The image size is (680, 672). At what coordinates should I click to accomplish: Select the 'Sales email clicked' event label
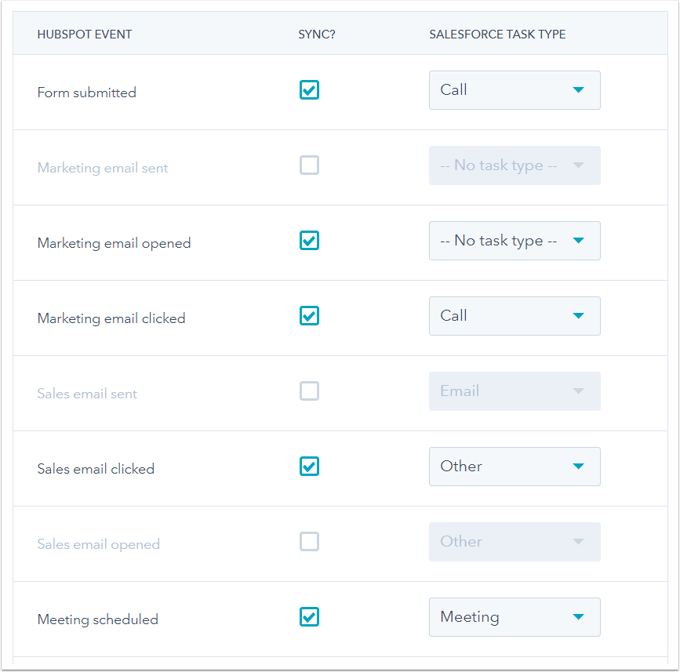coord(96,469)
